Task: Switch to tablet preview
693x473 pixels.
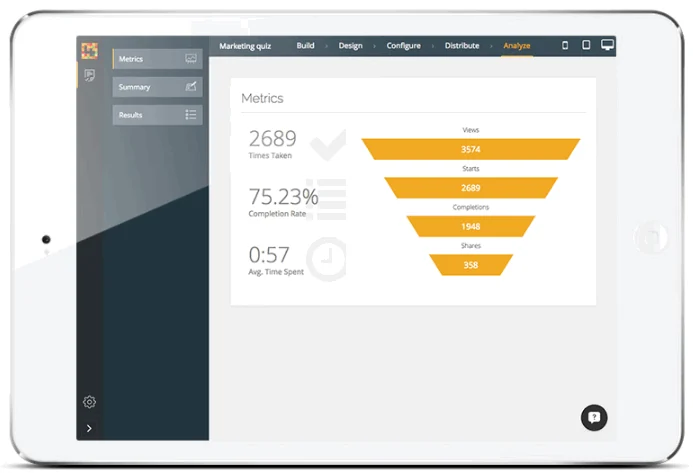Action: (x=586, y=45)
